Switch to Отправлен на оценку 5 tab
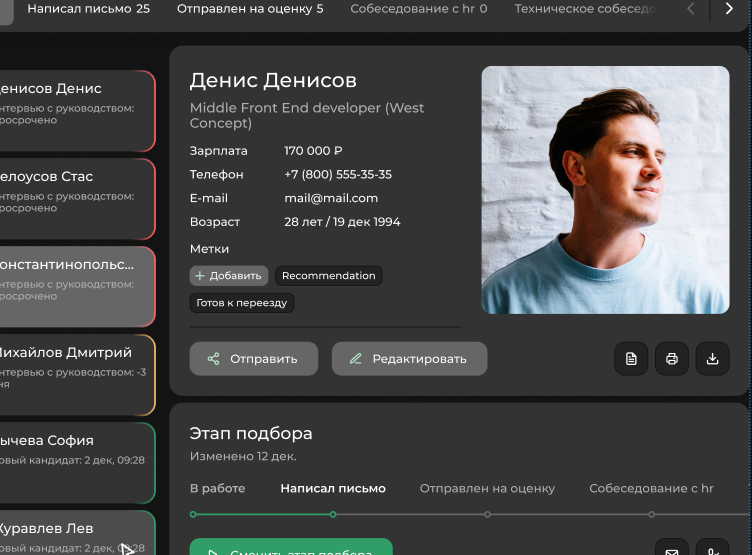752x555 pixels. 250,9
